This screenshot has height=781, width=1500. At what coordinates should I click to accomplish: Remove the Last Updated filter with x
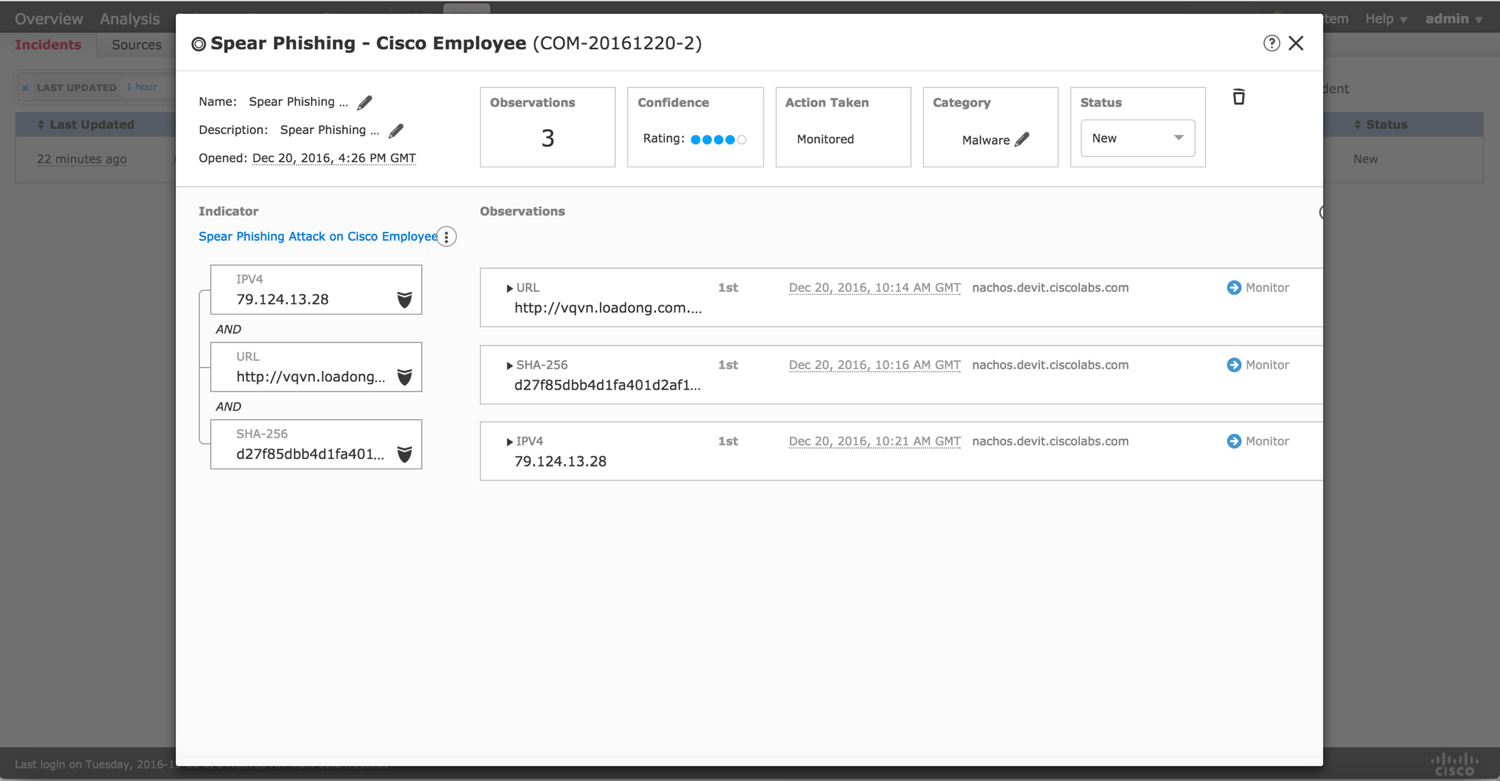click(25, 88)
